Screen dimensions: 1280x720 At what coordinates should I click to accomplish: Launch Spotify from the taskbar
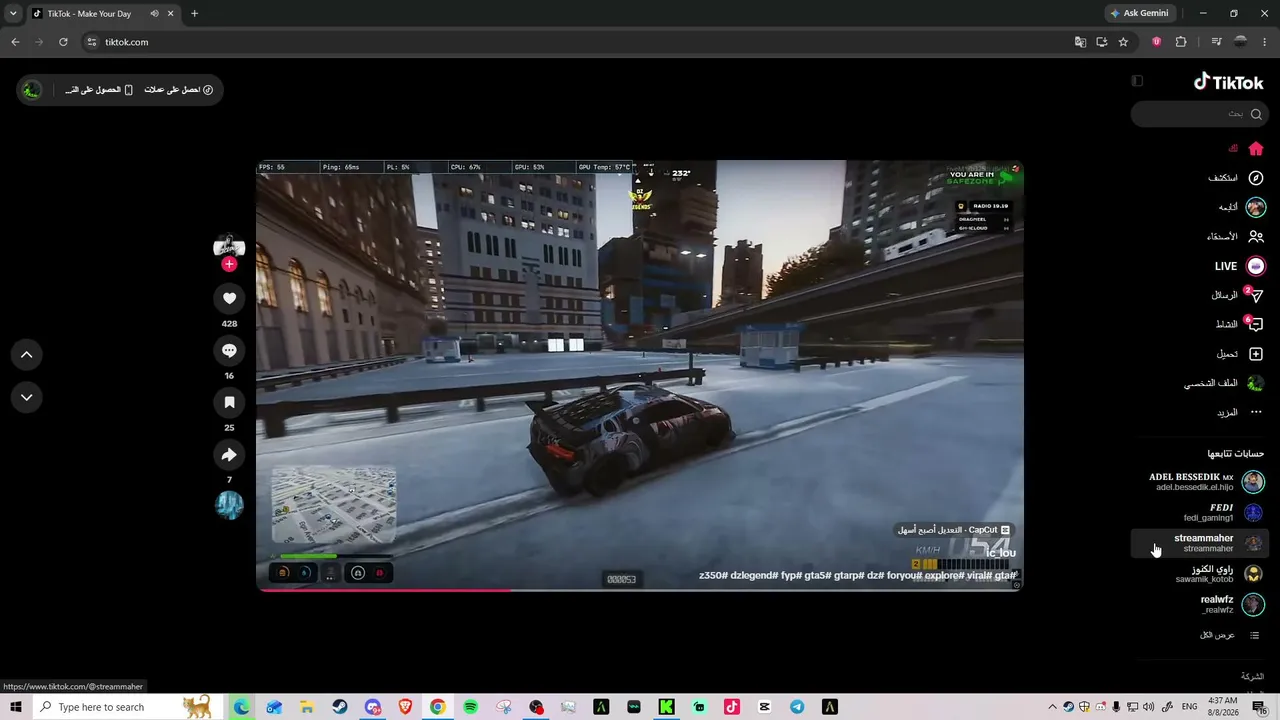(x=470, y=707)
